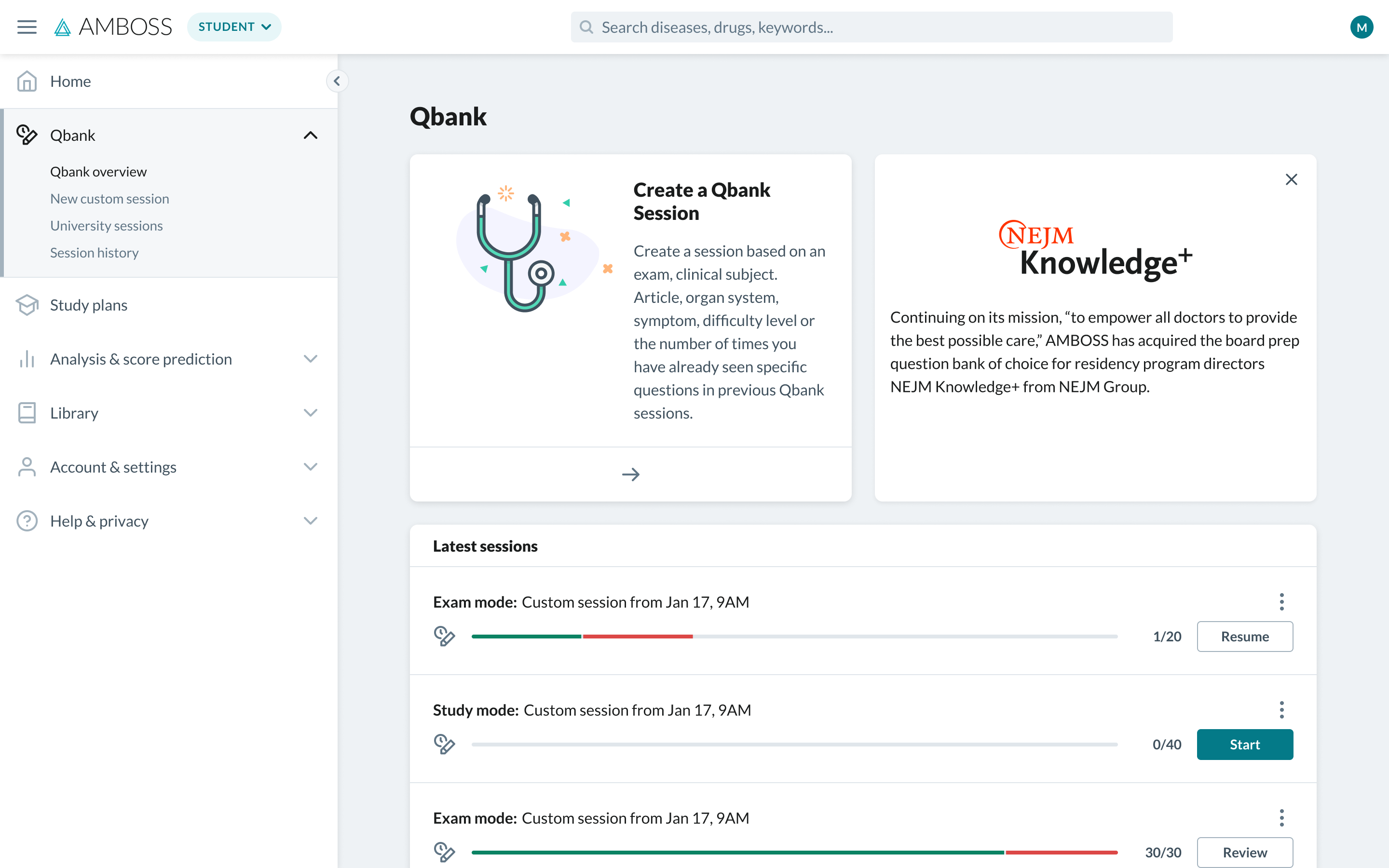This screenshot has width=1389, height=868.
Task: Click the Library book icon
Action: (x=27, y=413)
